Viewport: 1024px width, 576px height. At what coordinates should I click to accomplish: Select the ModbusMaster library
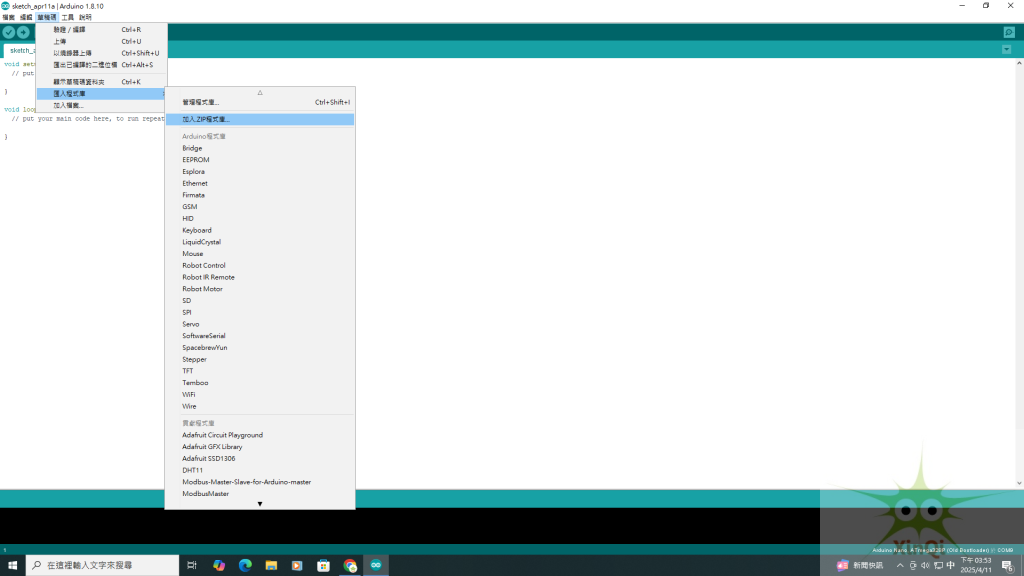[260, 494]
